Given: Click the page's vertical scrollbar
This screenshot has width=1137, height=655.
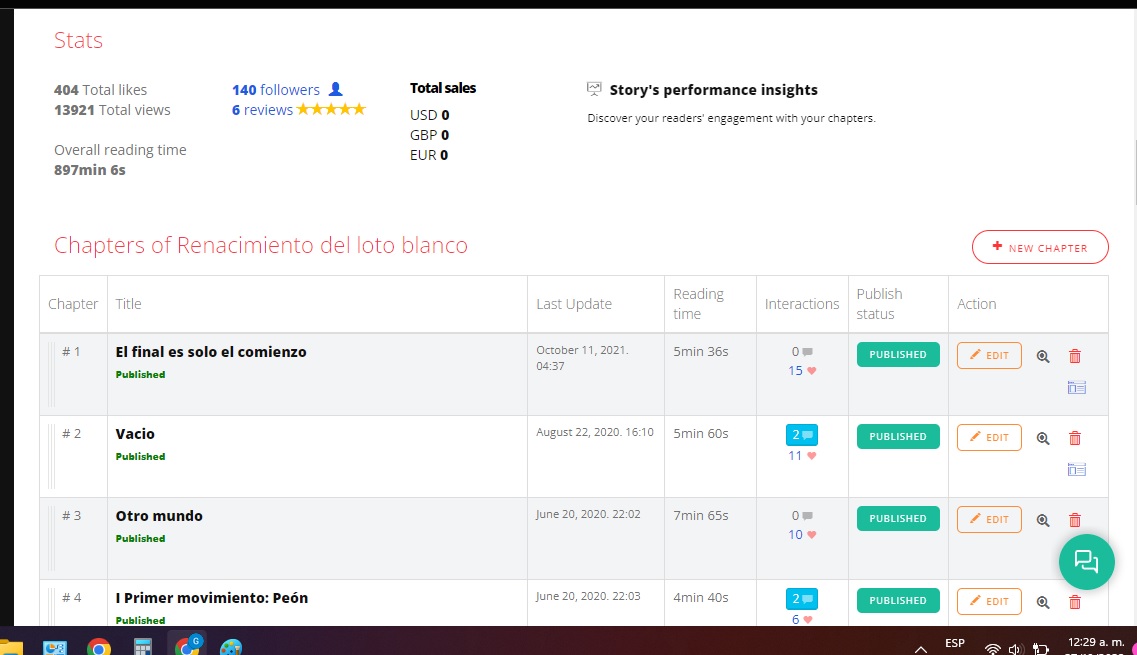Looking at the screenshot, I should pyautogui.click(x=1132, y=150).
